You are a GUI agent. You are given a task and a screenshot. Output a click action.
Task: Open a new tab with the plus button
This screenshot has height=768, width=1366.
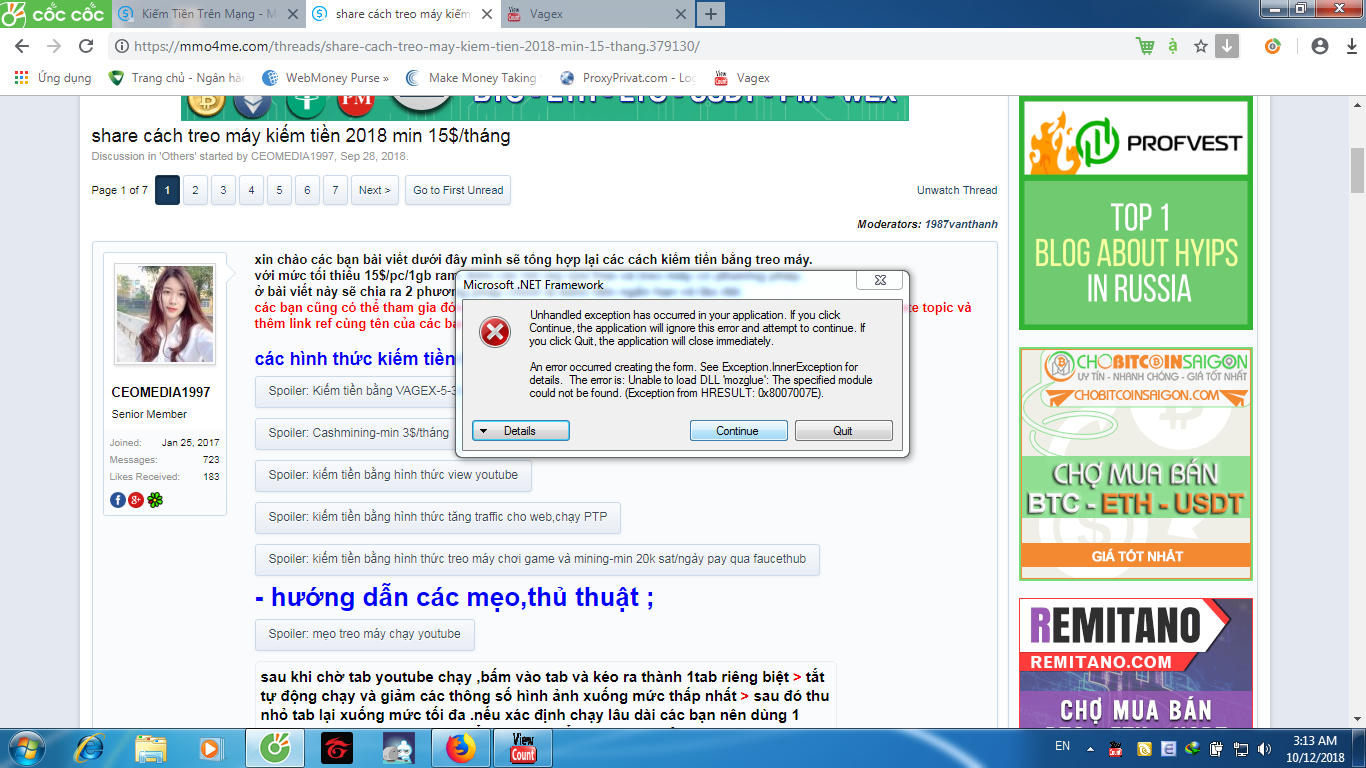coord(711,14)
